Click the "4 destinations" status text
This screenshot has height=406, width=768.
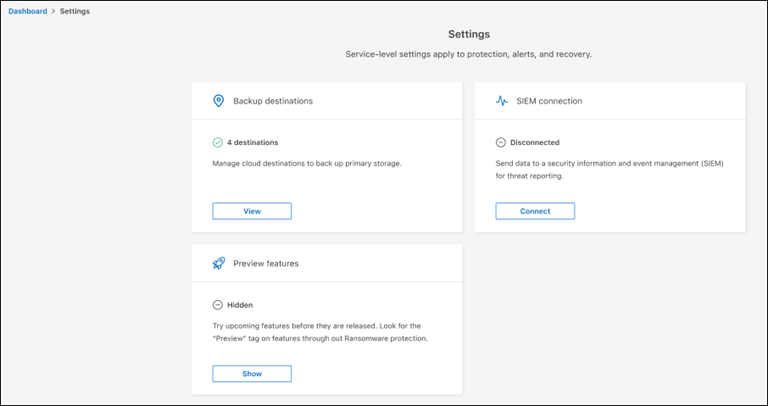coord(252,142)
